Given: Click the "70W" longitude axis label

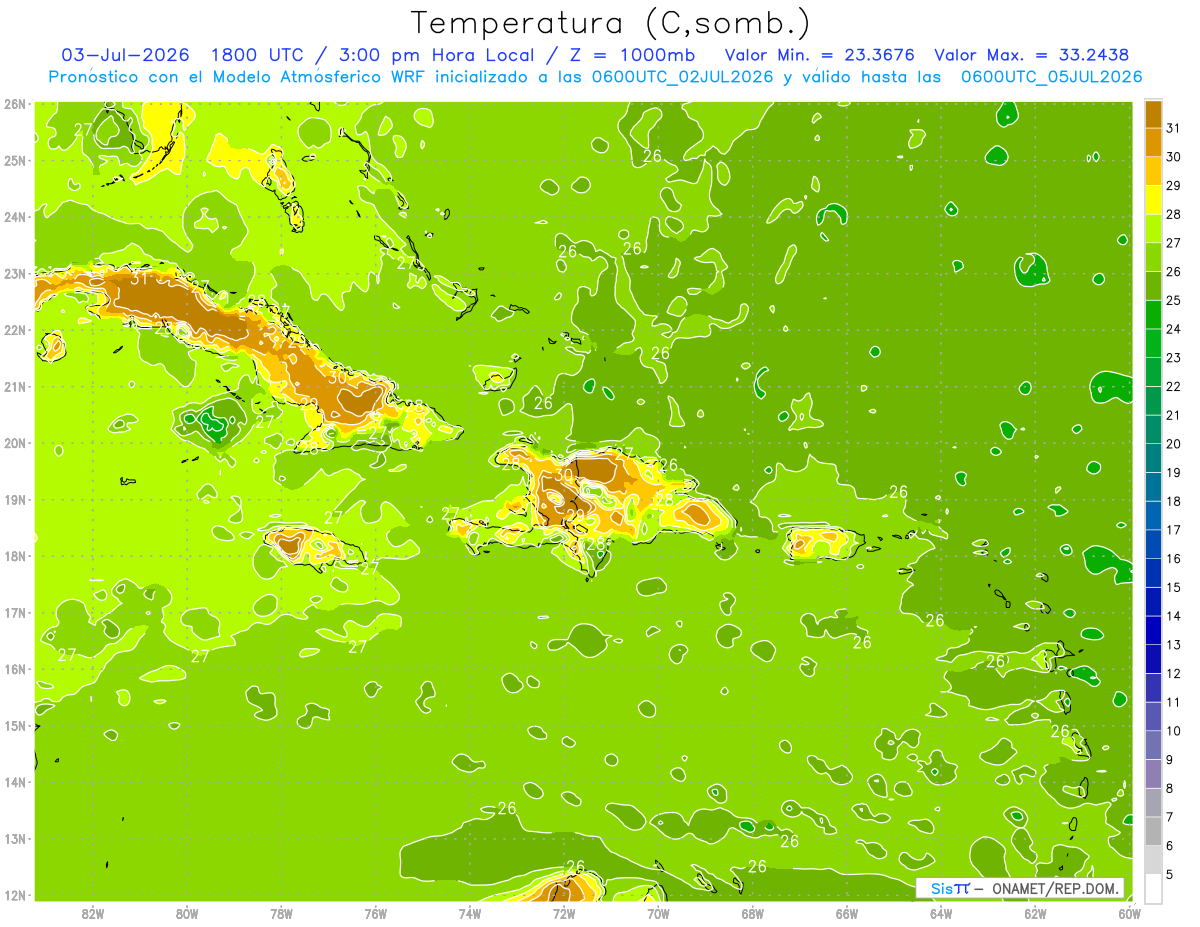Looking at the screenshot, I should (x=658, y=913).
